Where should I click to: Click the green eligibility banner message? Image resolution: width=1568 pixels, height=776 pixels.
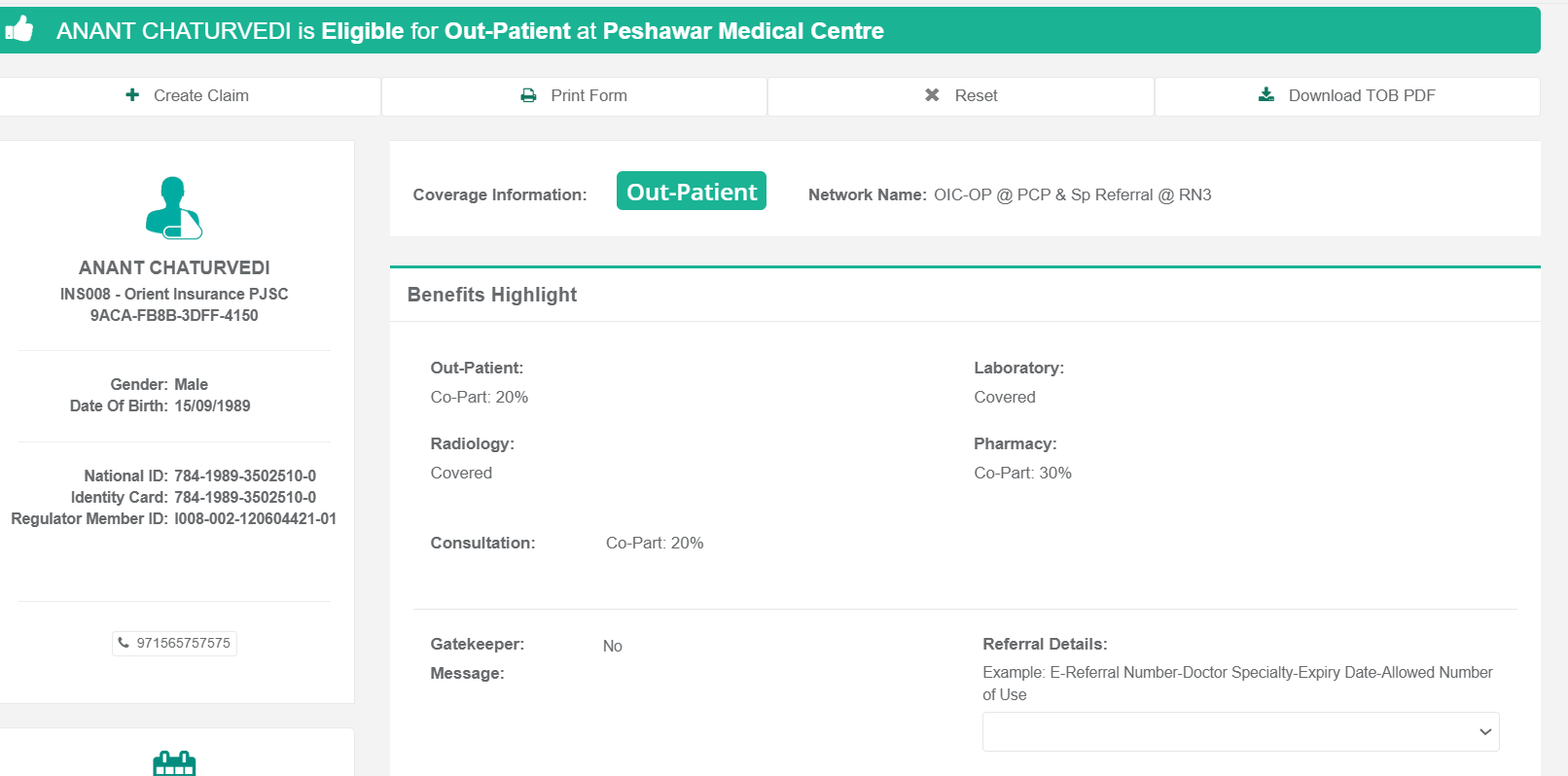[470, 31]
